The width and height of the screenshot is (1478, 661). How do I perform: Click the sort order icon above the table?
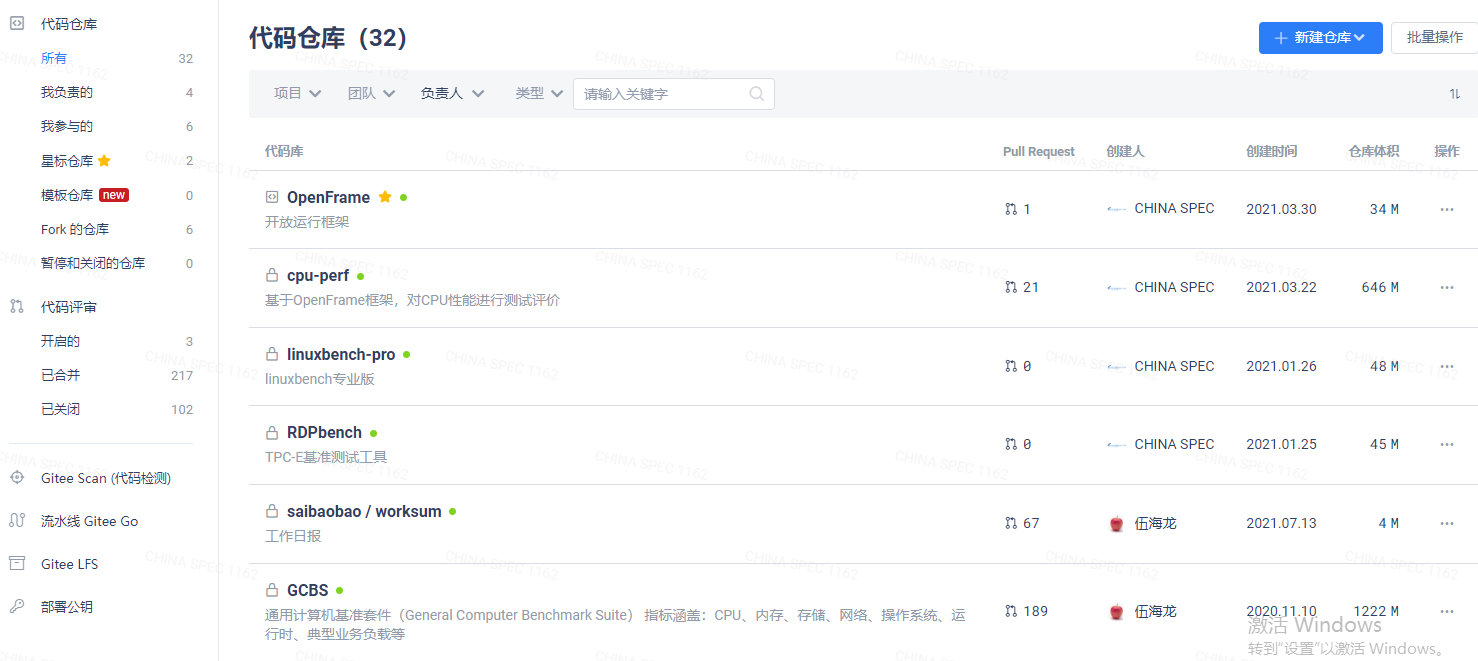(1454, 94)
